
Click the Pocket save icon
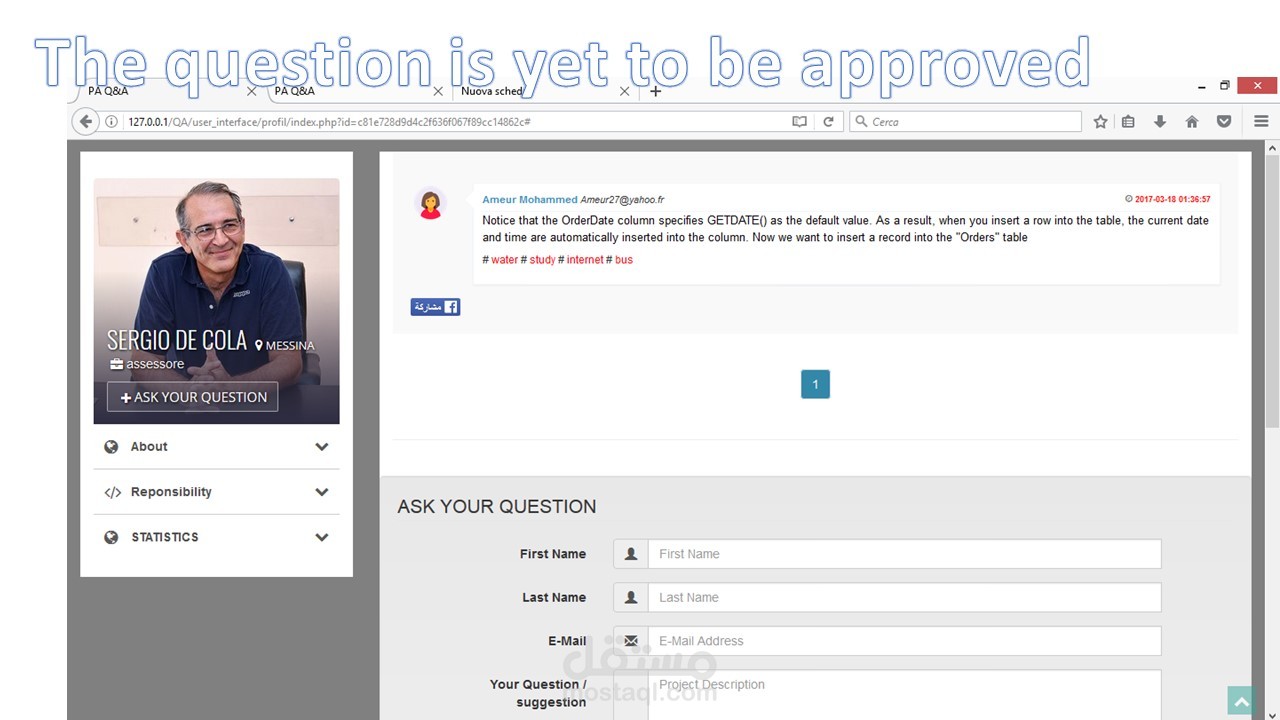(1224, 122)
